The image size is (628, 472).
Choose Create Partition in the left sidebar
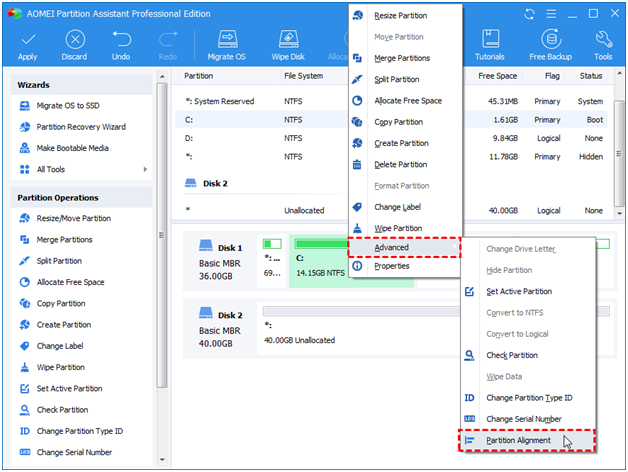click(55, 325)
